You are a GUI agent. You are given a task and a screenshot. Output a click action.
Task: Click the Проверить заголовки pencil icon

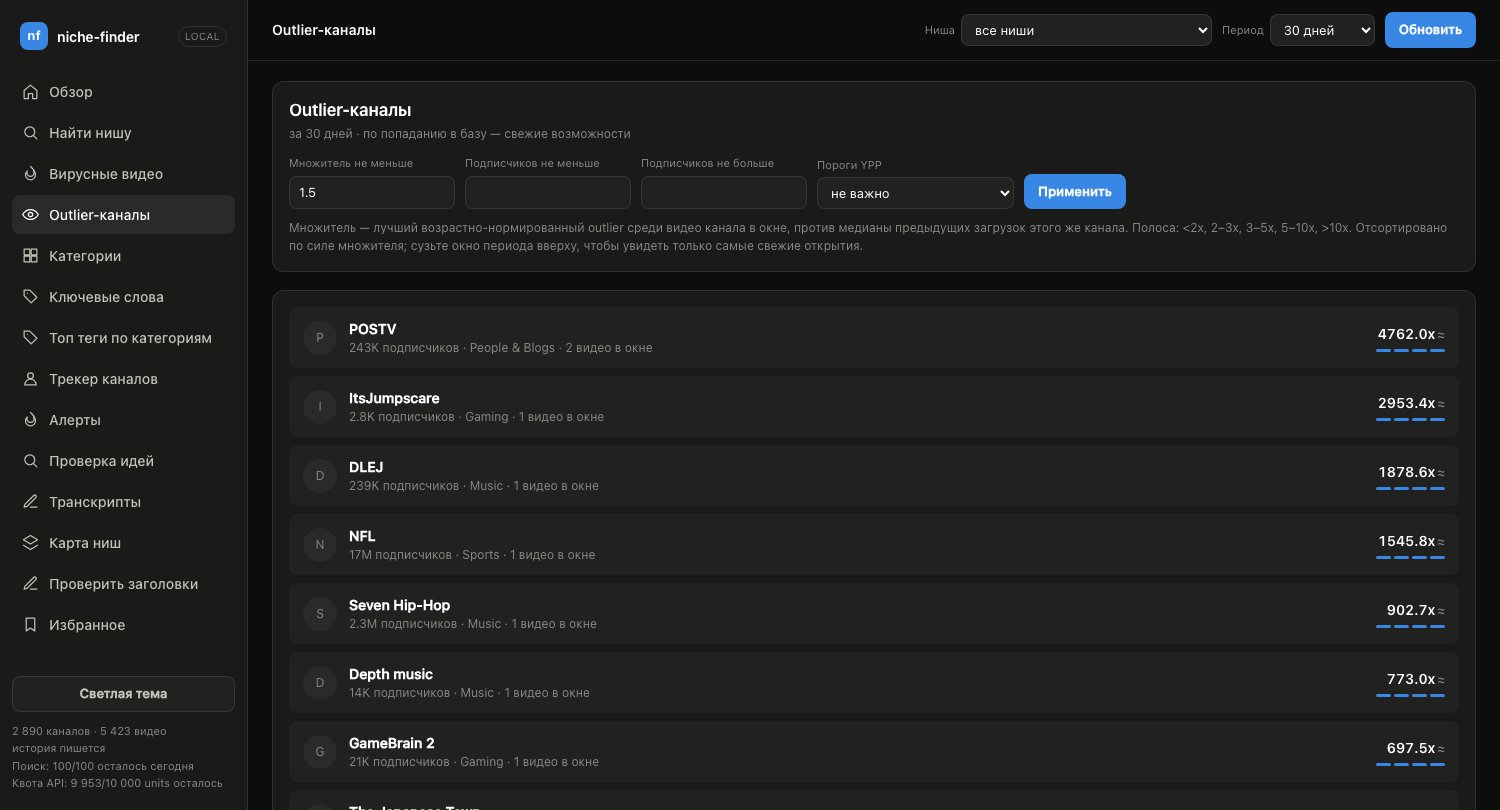pyautogui.click(x=30, y=584)
